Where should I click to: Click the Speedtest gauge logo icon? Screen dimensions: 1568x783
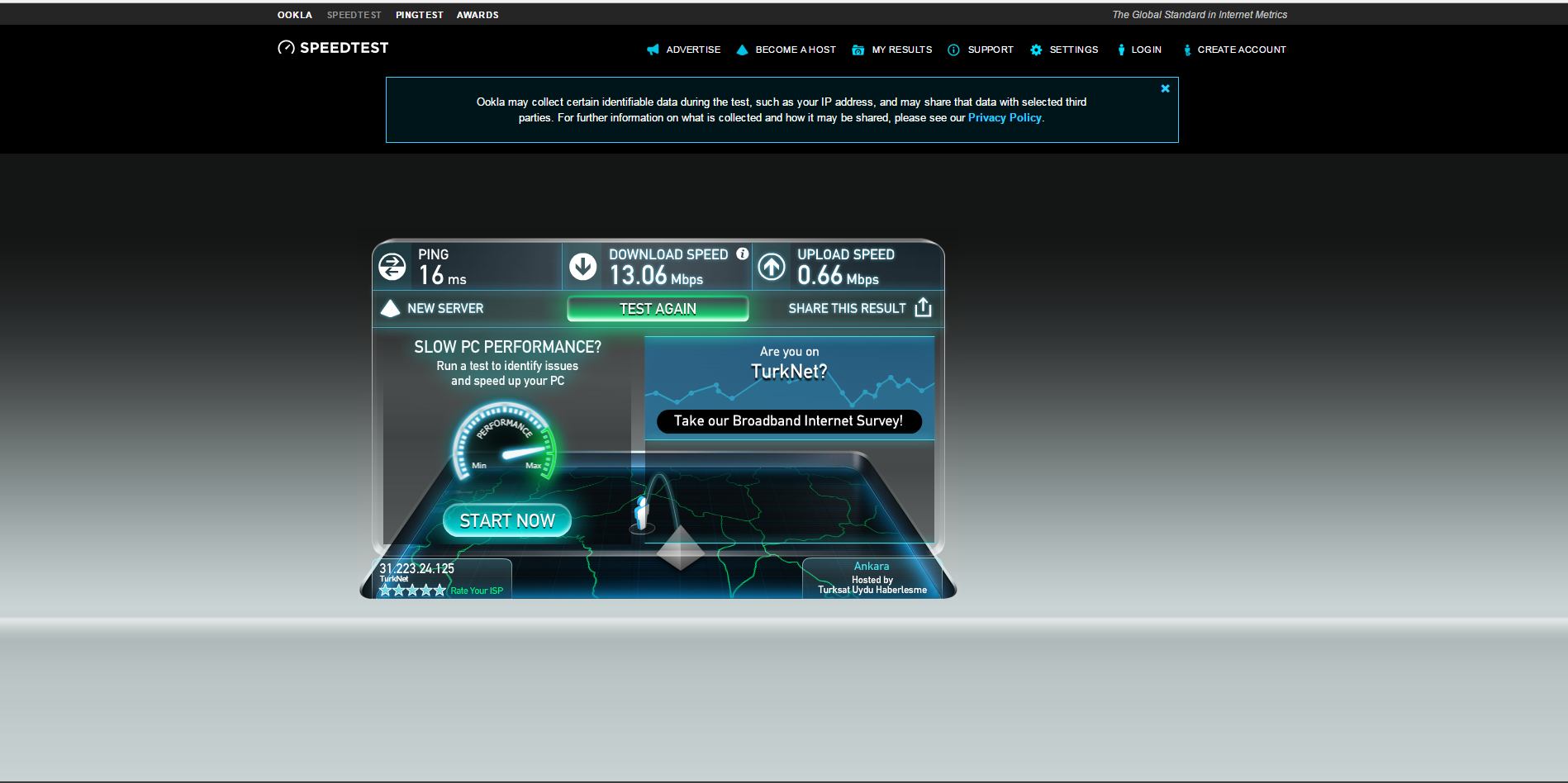286,48
